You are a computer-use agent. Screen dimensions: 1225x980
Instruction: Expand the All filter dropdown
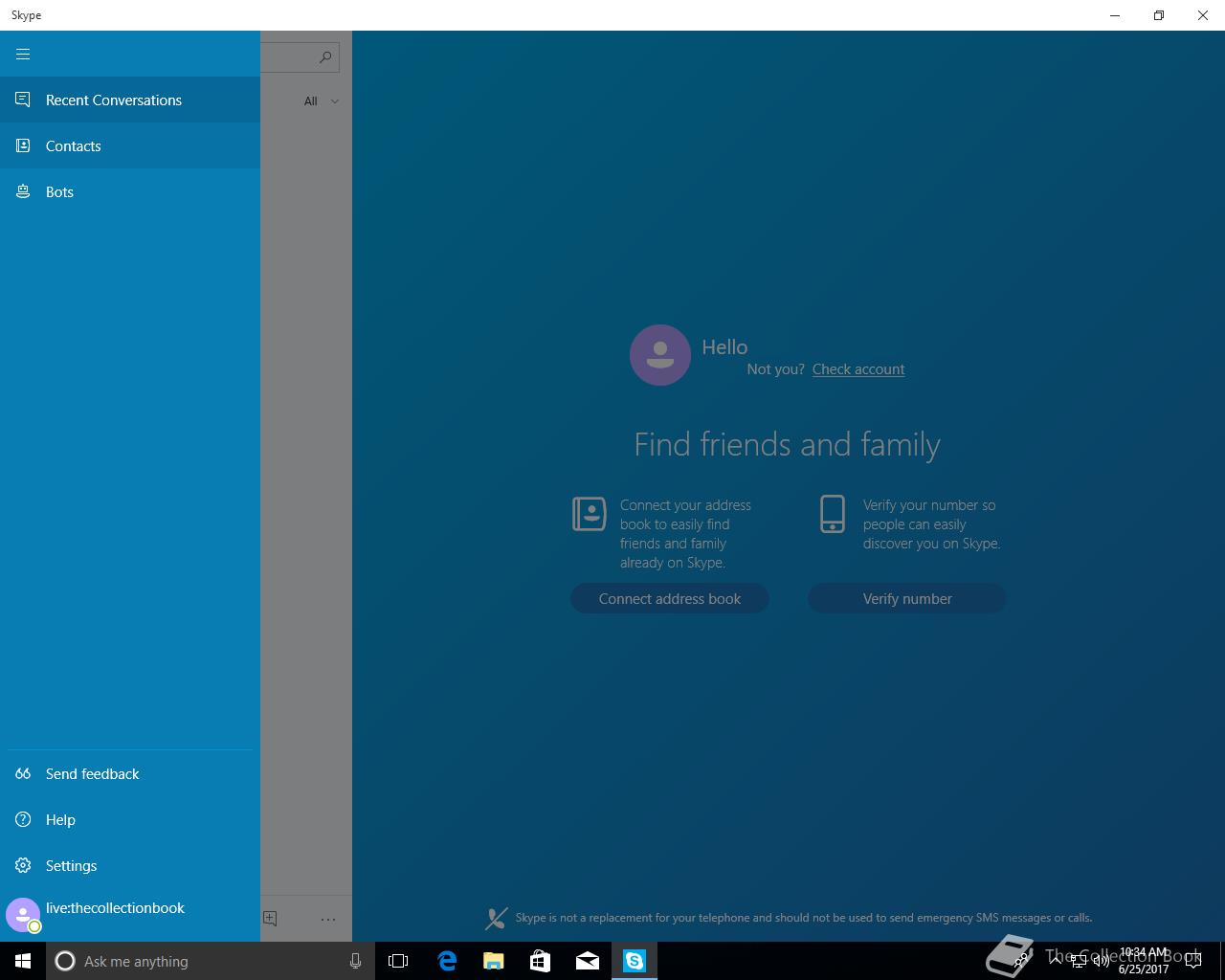pos(322,100)
